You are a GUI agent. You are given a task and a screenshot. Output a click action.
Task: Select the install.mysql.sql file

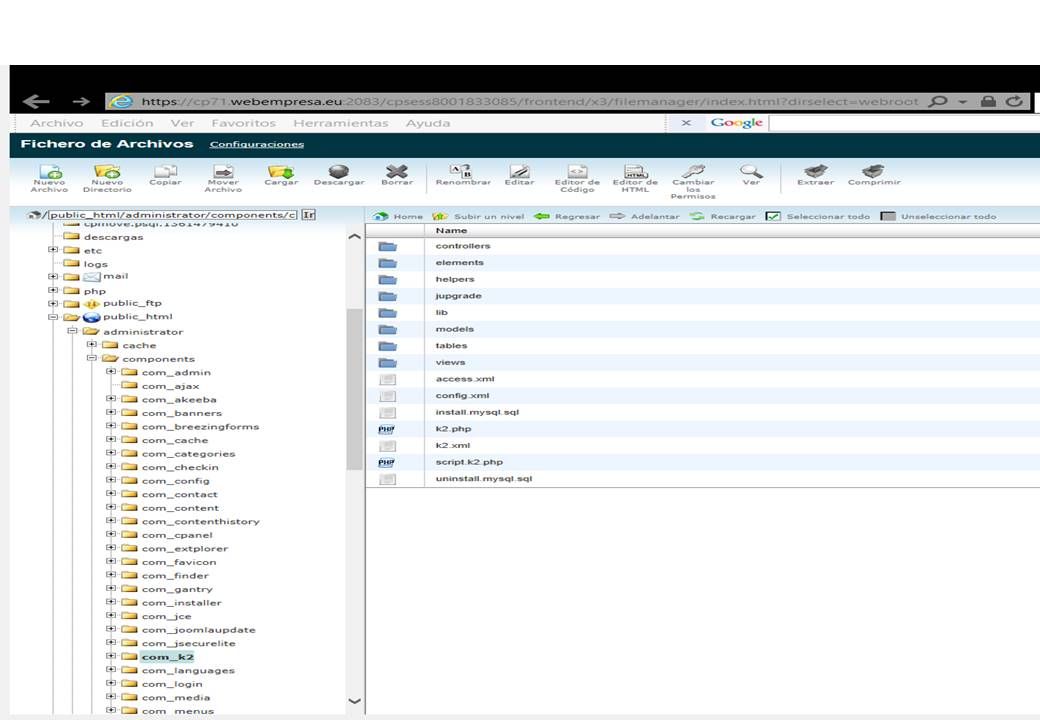point(477,412)
